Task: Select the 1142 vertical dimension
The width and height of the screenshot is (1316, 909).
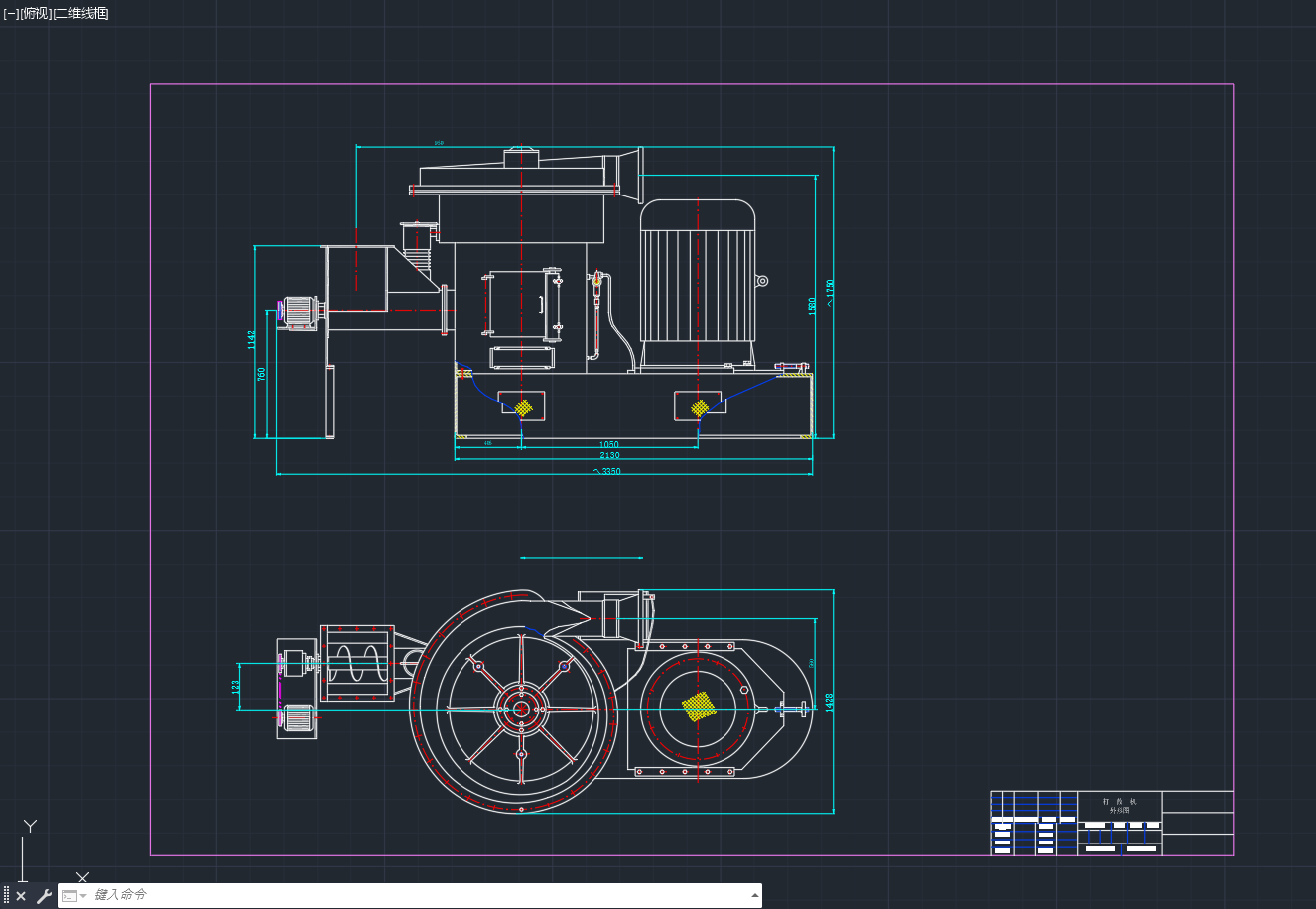Action: pos(252,340)
